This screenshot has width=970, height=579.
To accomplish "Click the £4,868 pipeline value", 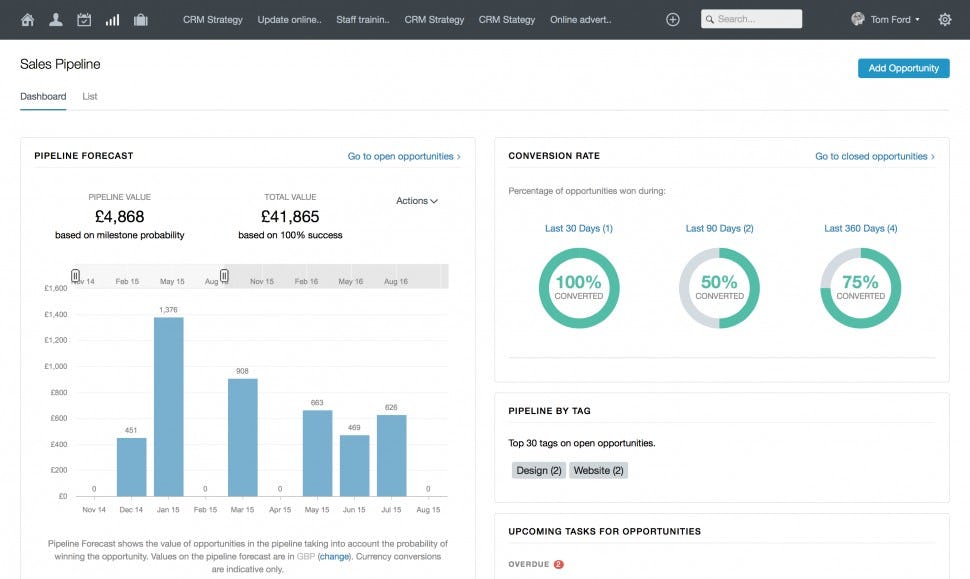I will (119, 217).
